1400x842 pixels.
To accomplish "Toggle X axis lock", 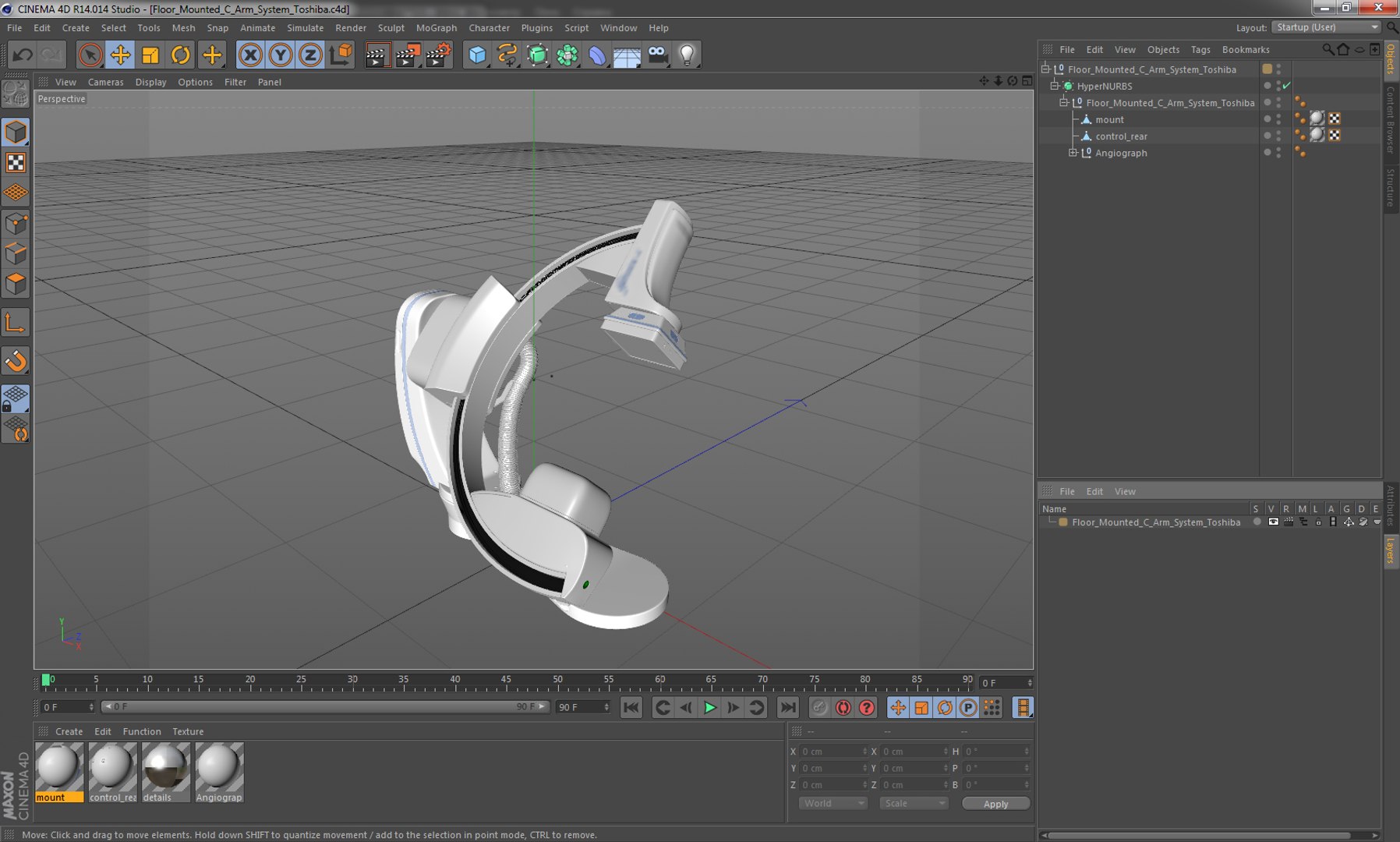I will point(250,55).
